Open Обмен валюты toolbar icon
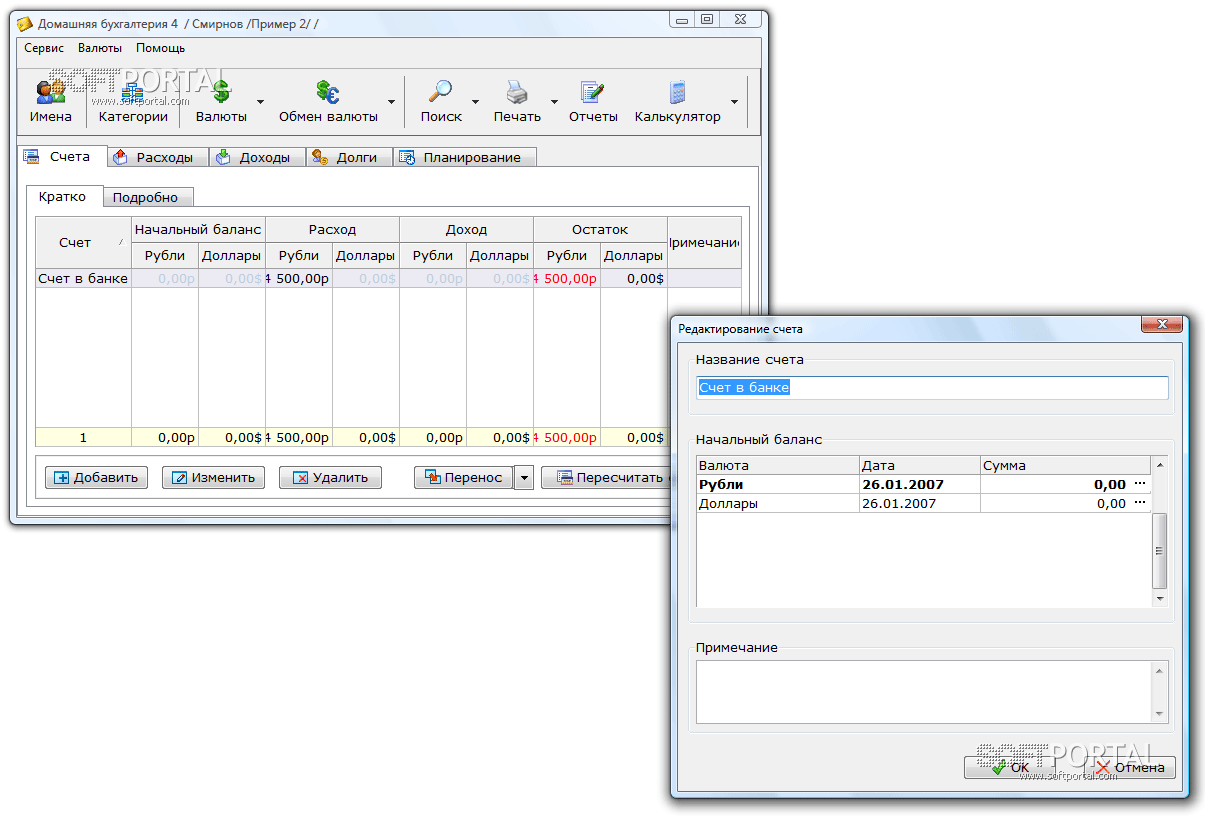1205x819 pixels. click(328, 102)
